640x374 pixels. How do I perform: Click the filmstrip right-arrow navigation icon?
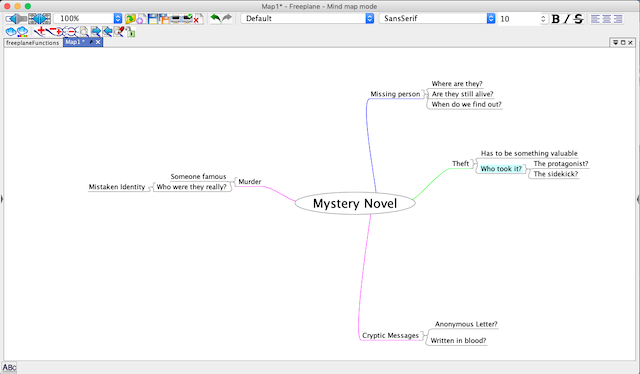click(x=45, y=18)
